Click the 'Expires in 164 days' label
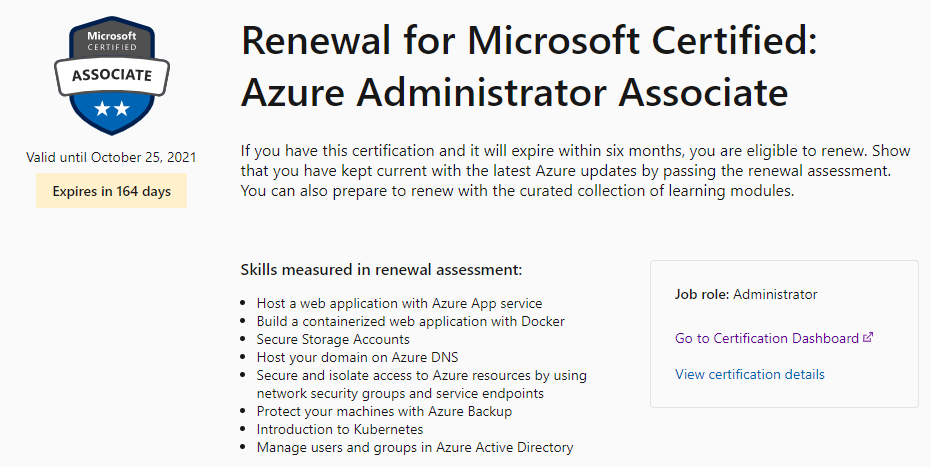Viewport: 930px width, 467px height. pyautogui.click(x=112, y=191)
